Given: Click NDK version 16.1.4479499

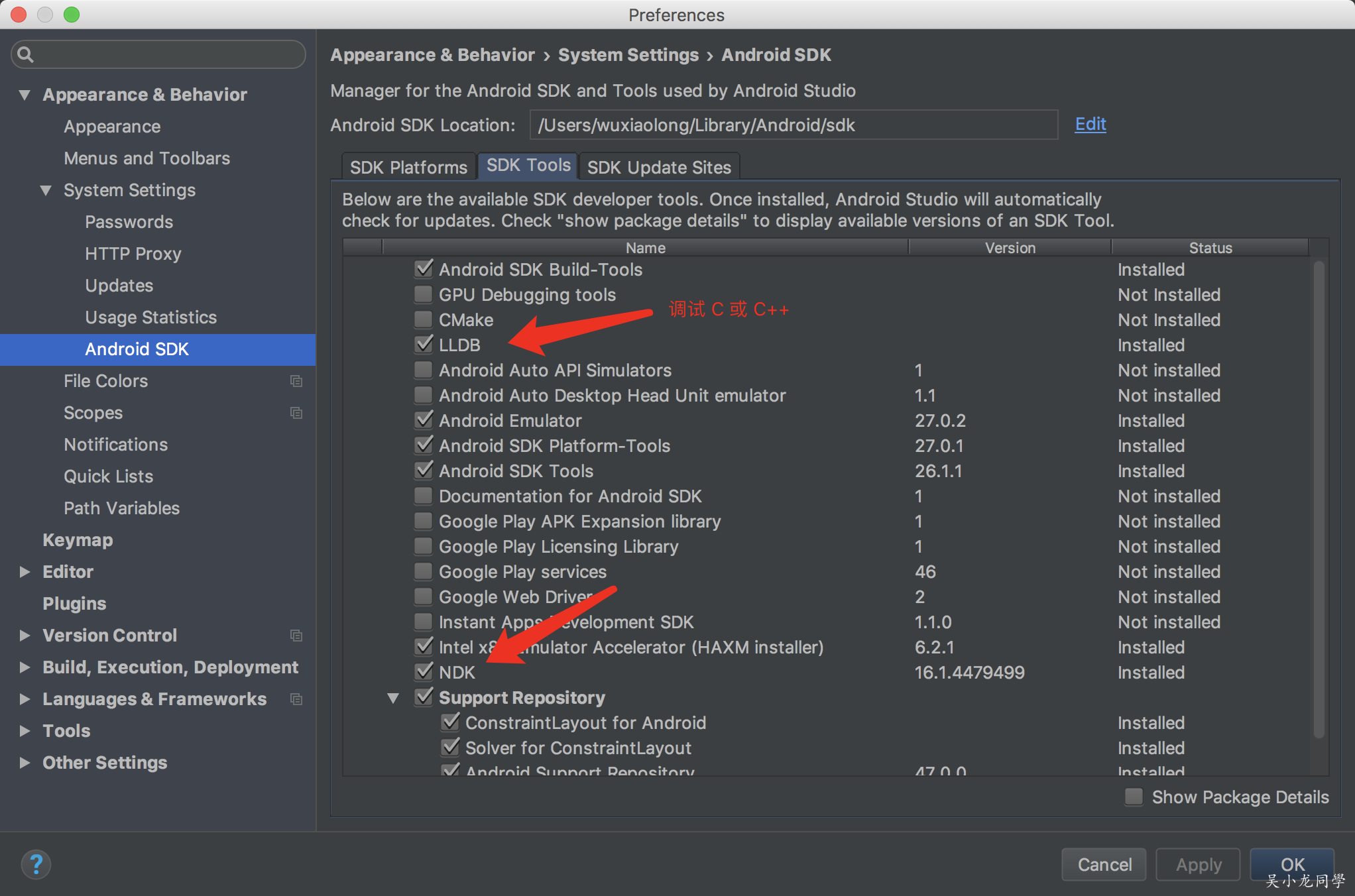Looking at the screenshot, I should [969, 673].
